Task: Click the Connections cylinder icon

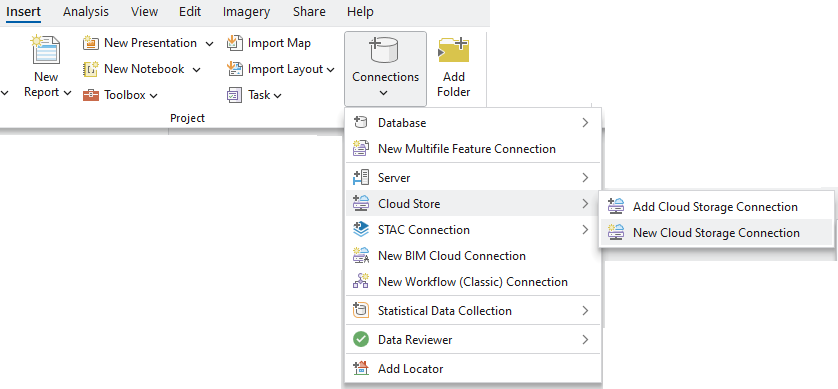Action: point(385,51)
